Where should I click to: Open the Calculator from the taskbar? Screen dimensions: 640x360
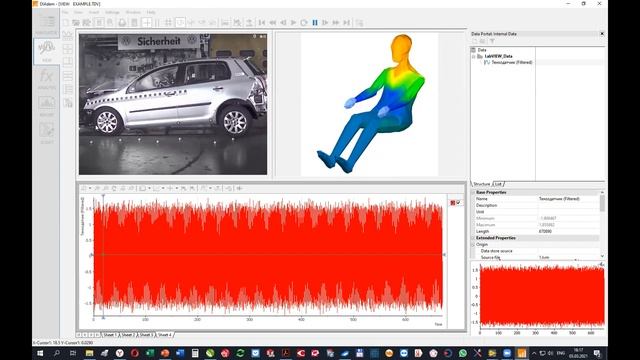point(195,353)
